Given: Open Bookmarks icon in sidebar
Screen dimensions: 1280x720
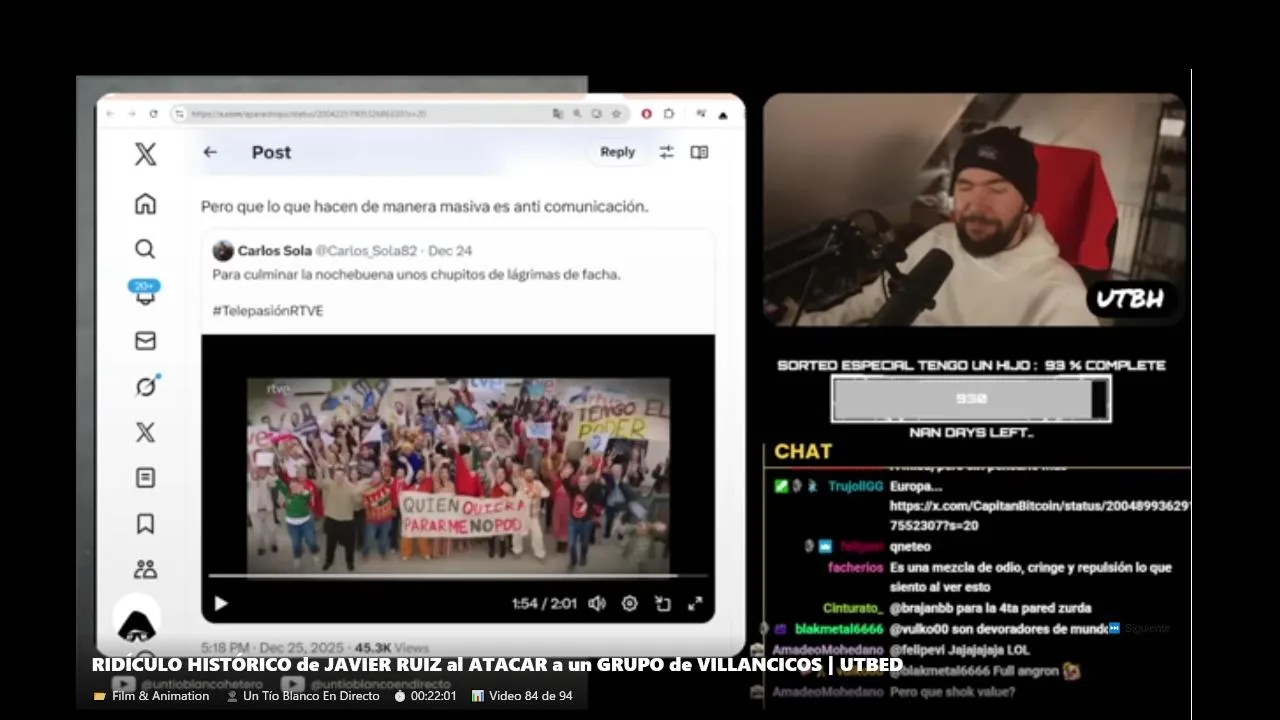Looking at the screenshot, I should [145, 523].
